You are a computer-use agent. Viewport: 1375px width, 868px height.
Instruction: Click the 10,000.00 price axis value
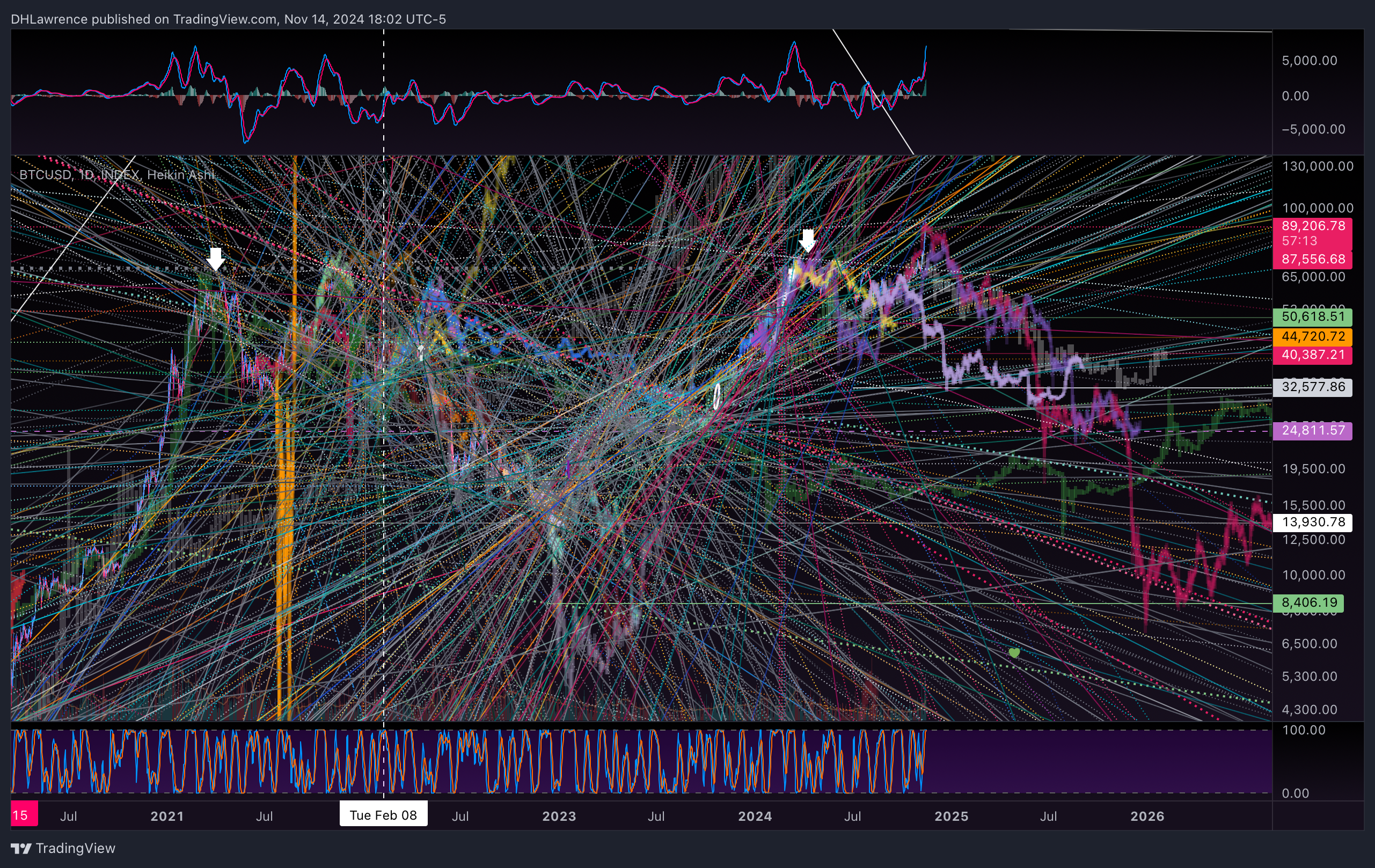pyautogui.click(x=1313, y=575)
